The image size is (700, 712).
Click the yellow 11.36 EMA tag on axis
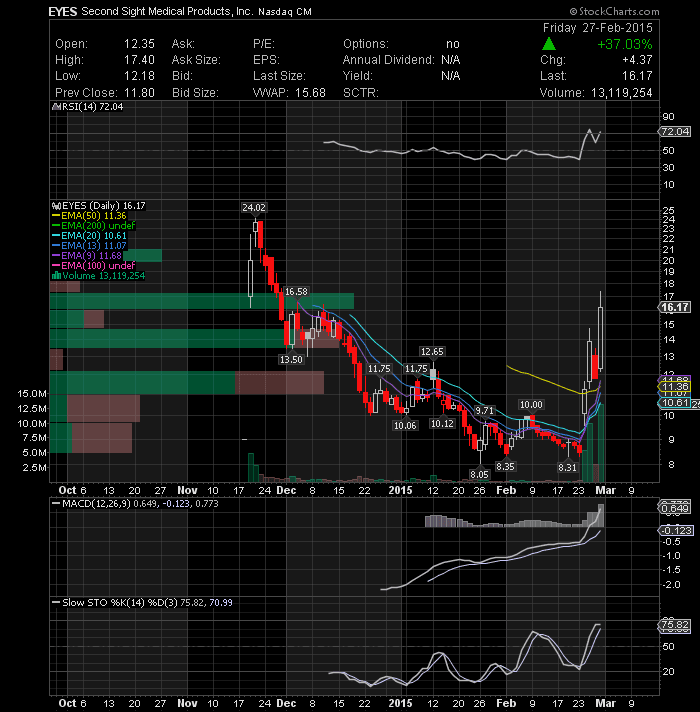[x=675, y=387]
